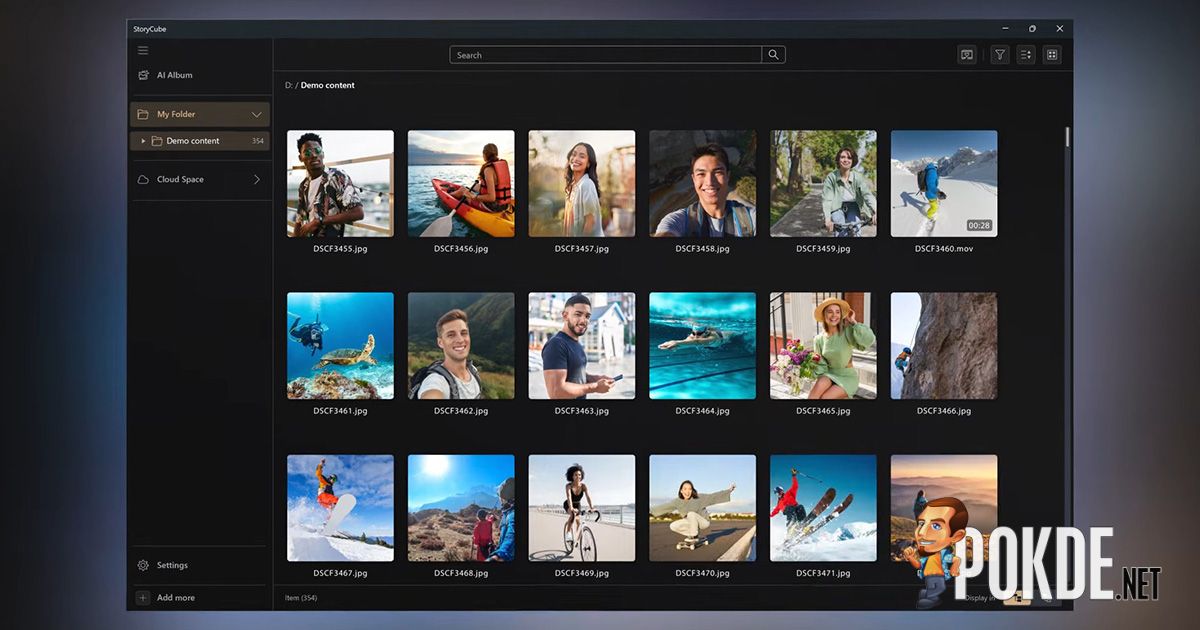
Task: Open thumbnail DSCF3462.jpg
Action: click(x=461, y=346)
